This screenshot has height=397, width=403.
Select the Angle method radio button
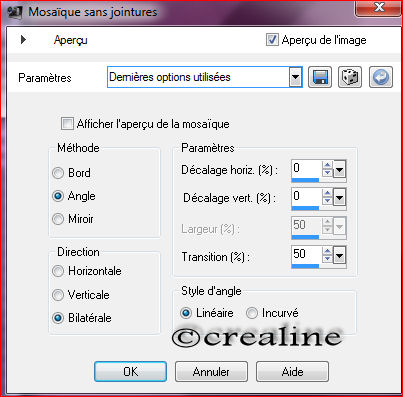[58, 196]
